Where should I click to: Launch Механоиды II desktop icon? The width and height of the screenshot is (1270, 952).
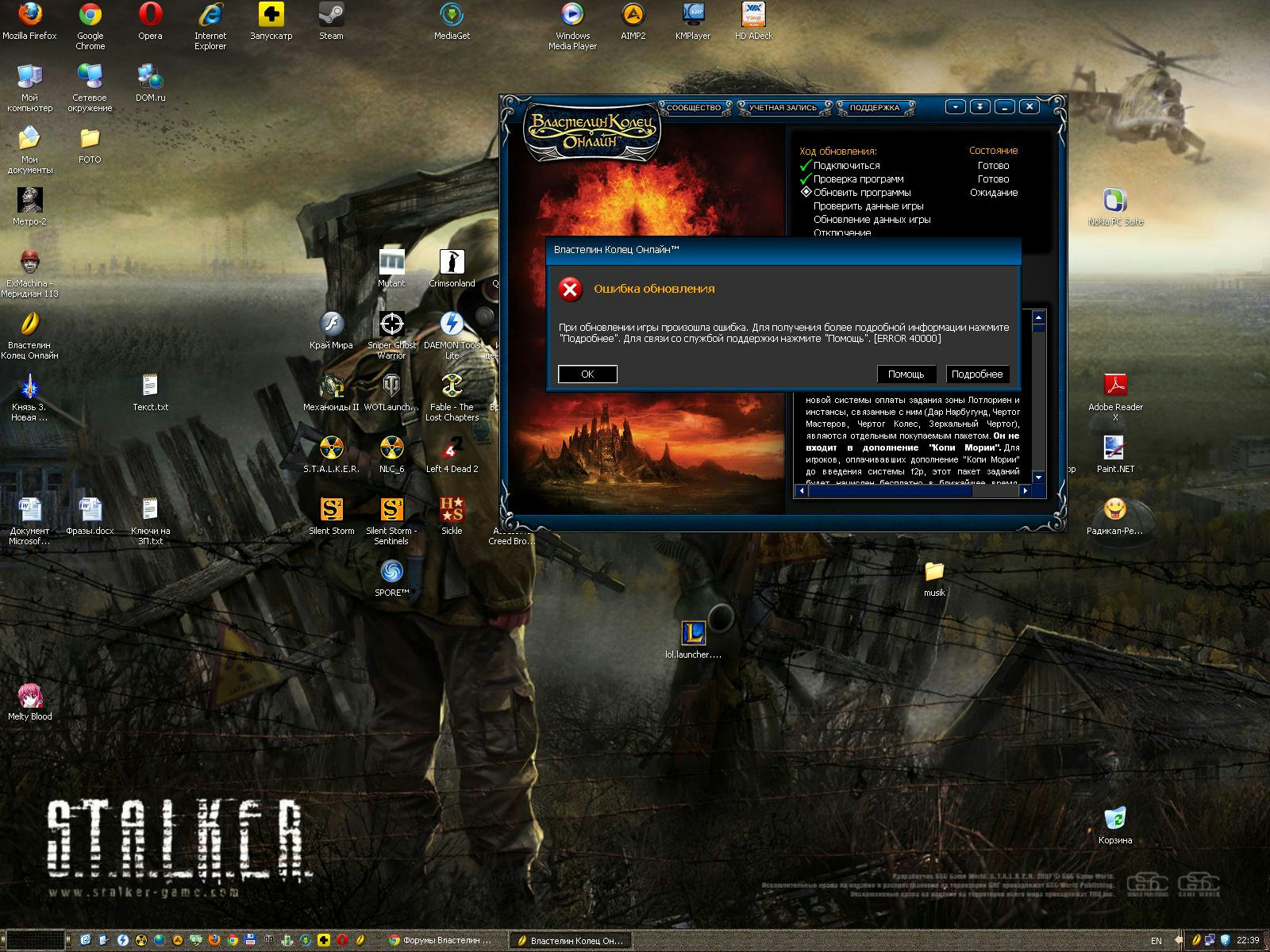pyautogui.click(x=331, y=392)
